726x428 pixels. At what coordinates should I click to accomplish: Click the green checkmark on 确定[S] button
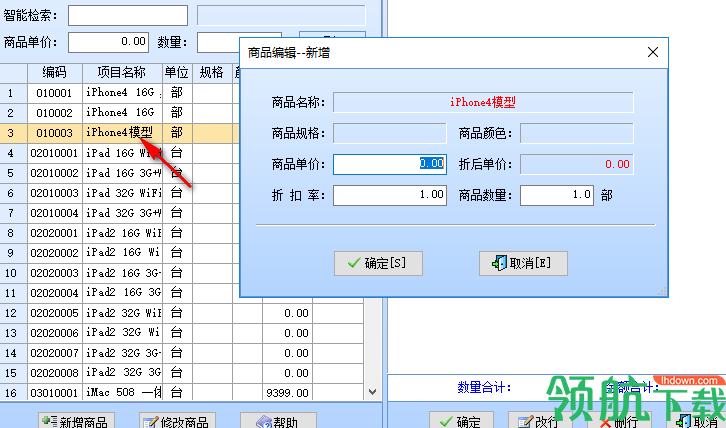point(354,263)
